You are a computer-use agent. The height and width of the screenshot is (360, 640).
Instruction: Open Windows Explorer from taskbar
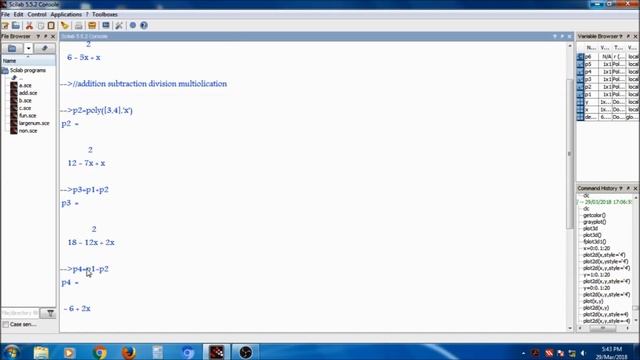[x=41, y=352]
